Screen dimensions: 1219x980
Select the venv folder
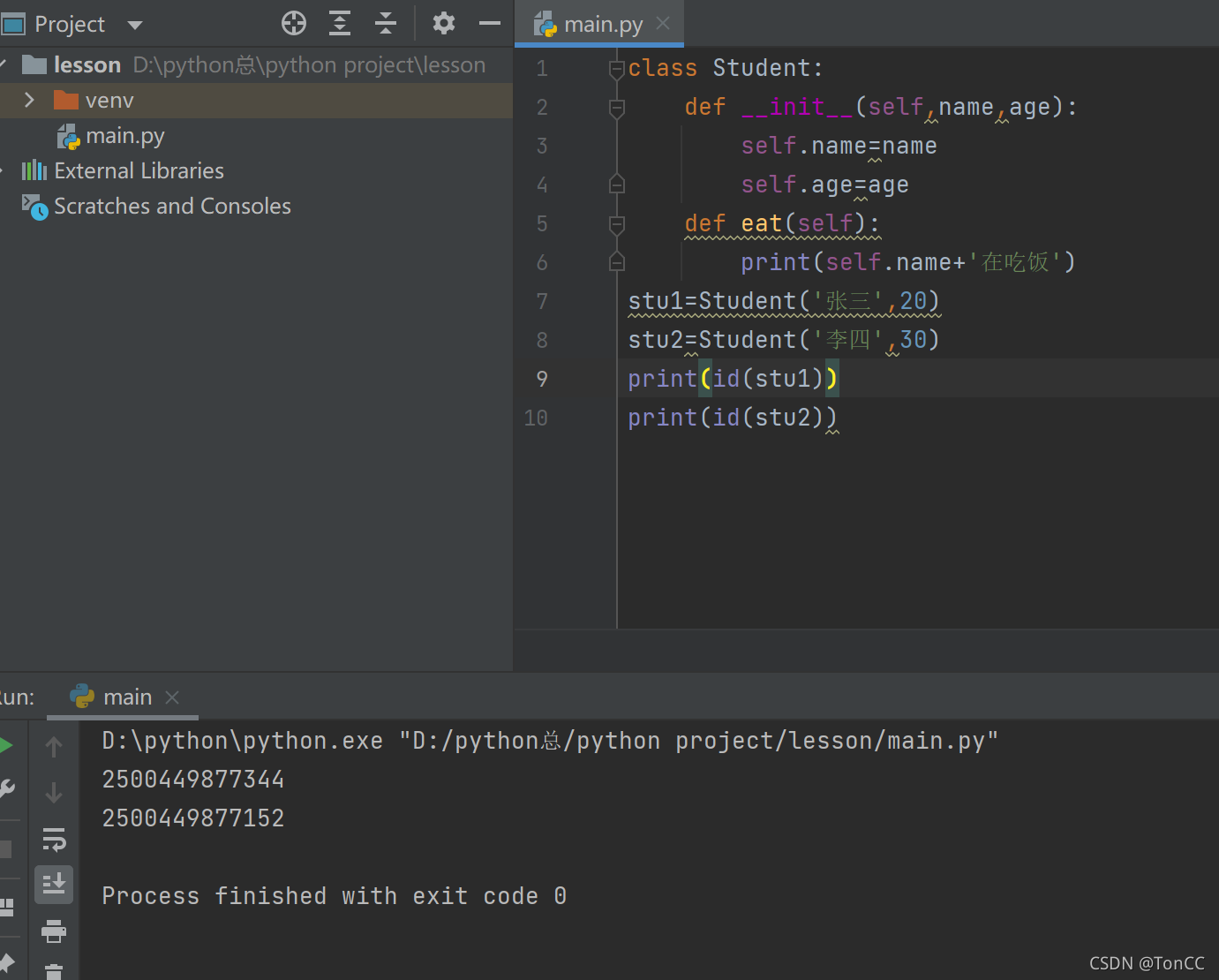point(94,100)
